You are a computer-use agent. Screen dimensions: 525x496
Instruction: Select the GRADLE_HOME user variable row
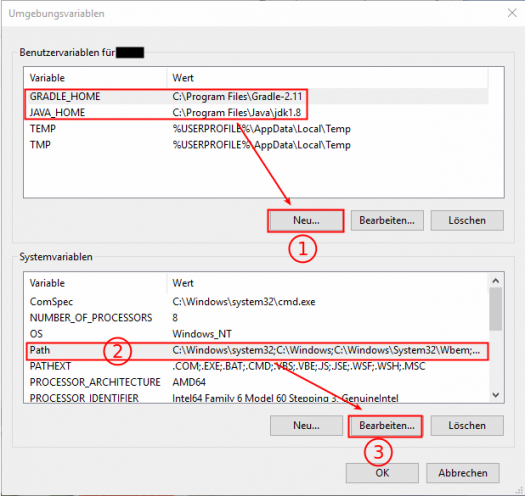(x=256, y=96)
